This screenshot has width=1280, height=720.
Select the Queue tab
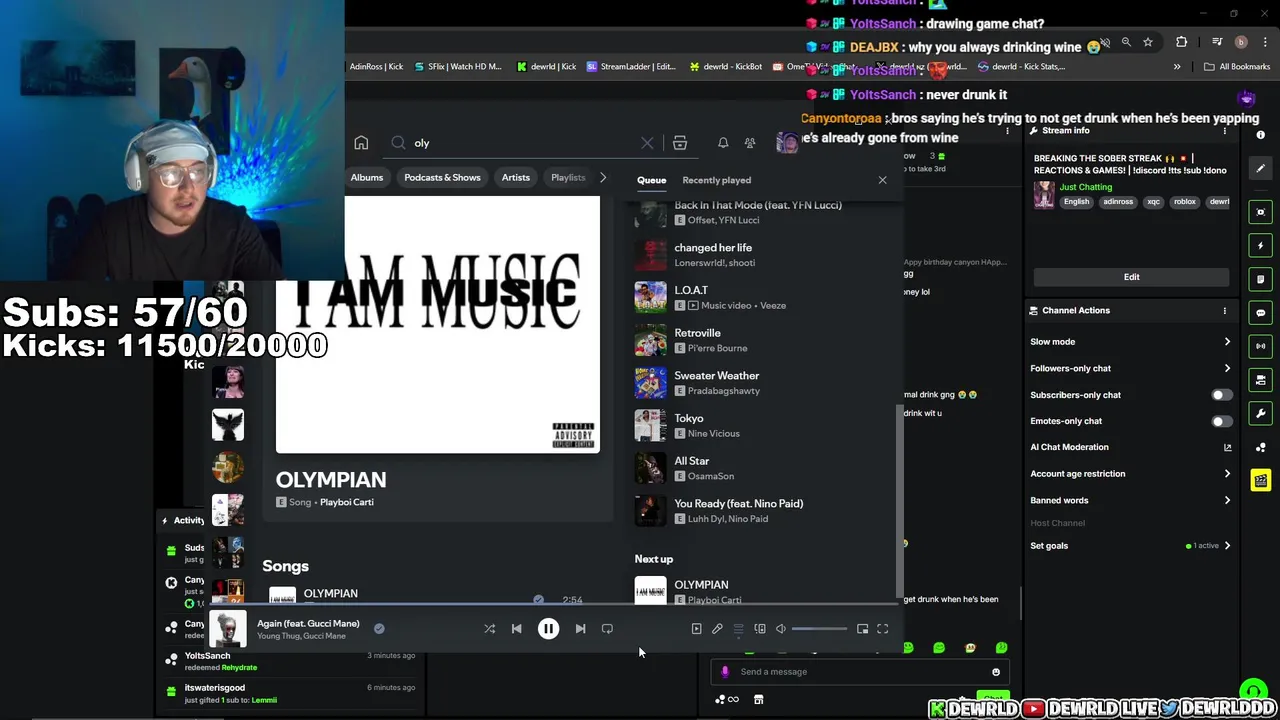[651, 180]
